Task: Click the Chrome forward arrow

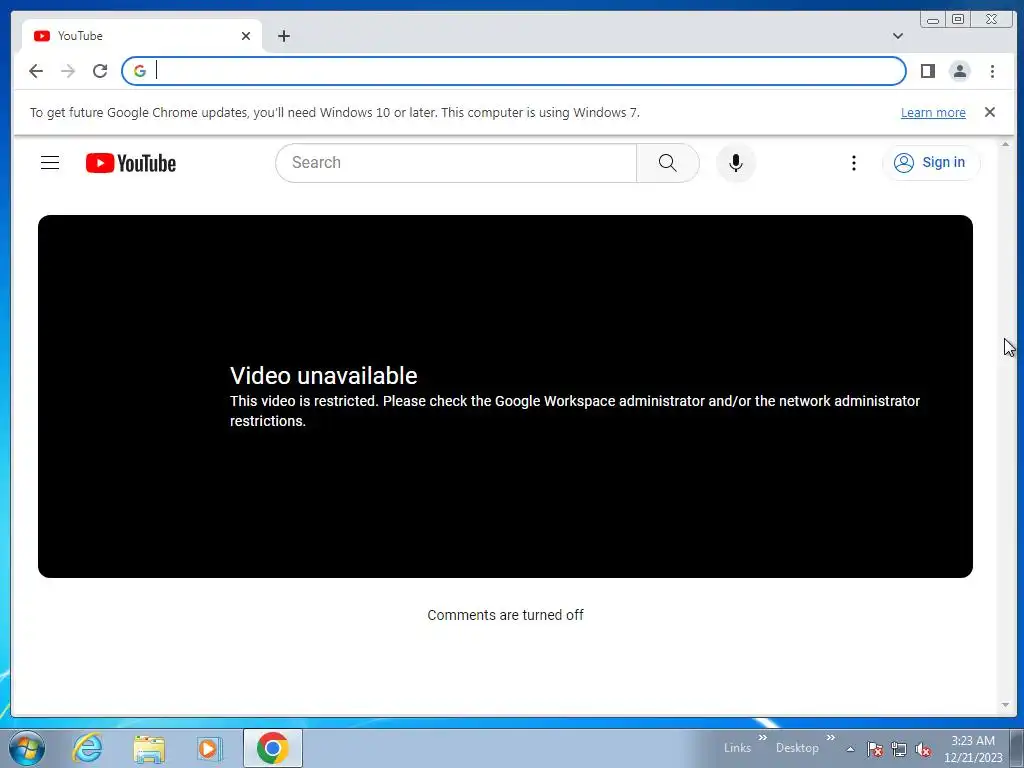Action: point(68,71)
